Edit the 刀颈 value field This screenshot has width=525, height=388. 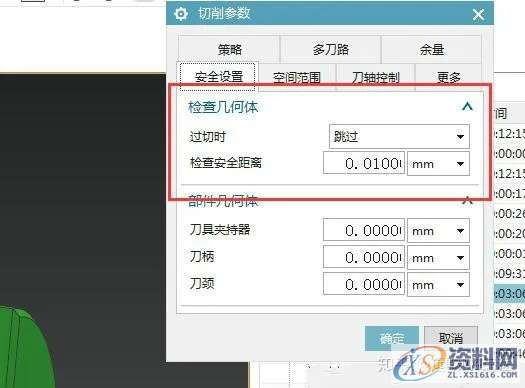point(364,284)
